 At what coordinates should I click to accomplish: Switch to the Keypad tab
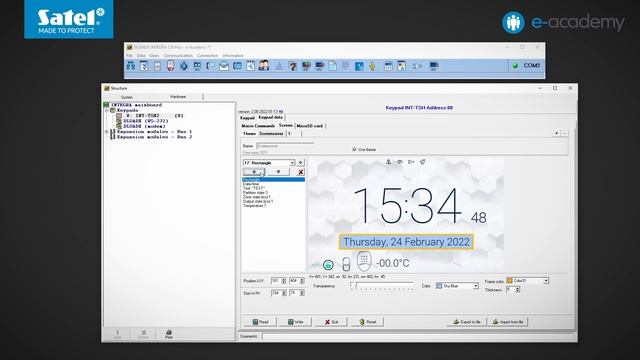[x=247, y=118]
